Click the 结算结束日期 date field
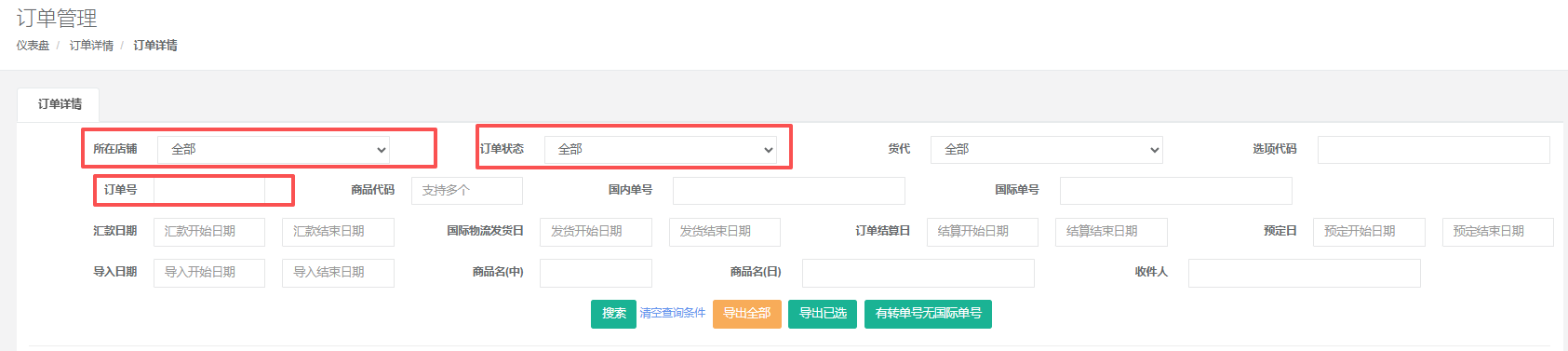 point(1111,231)
